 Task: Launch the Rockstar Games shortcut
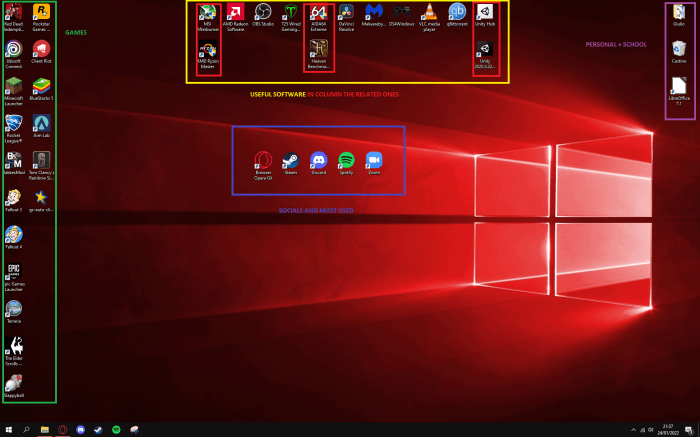(41, 17)
